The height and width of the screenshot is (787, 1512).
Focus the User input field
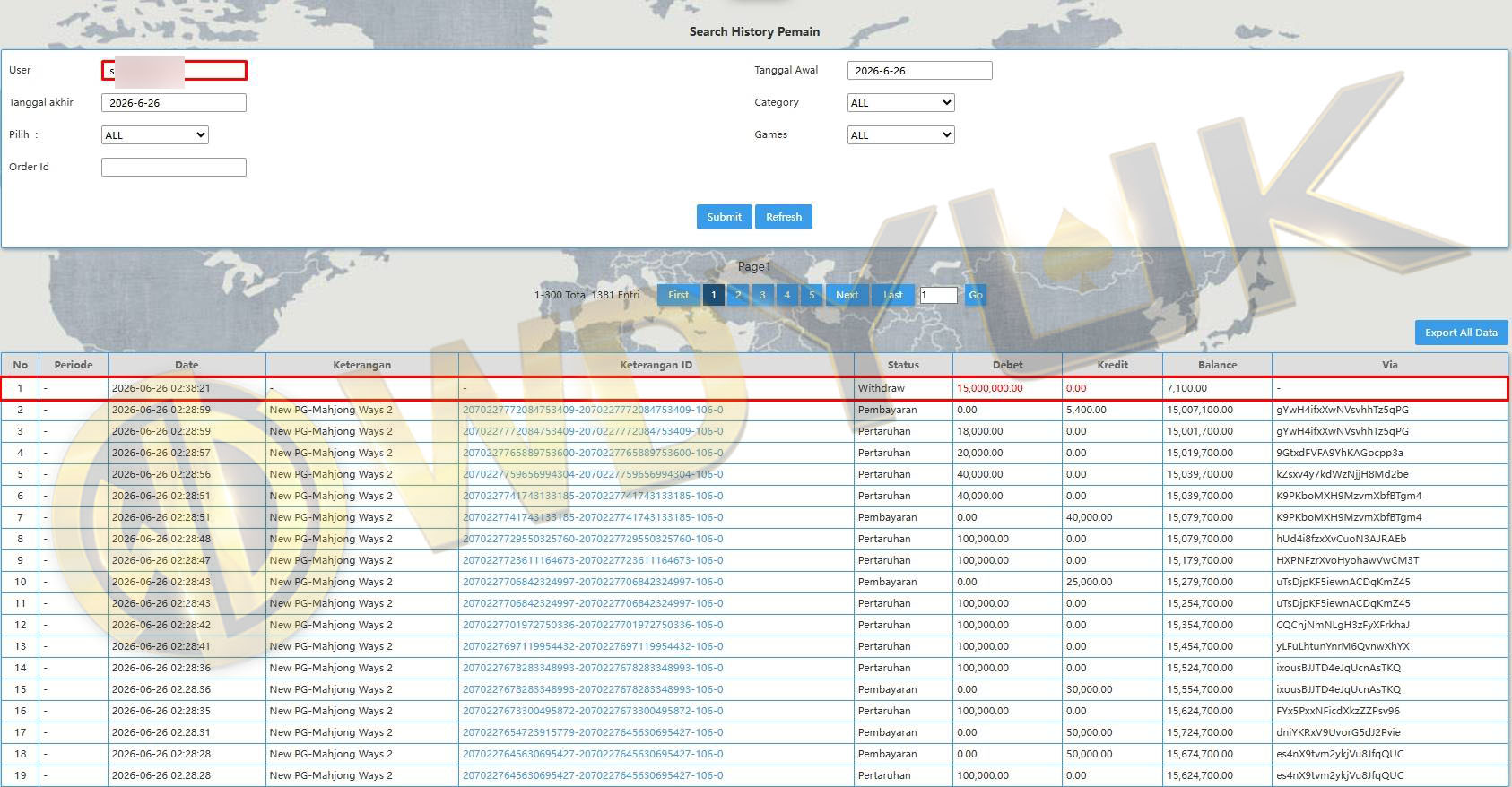coord(174,71)
